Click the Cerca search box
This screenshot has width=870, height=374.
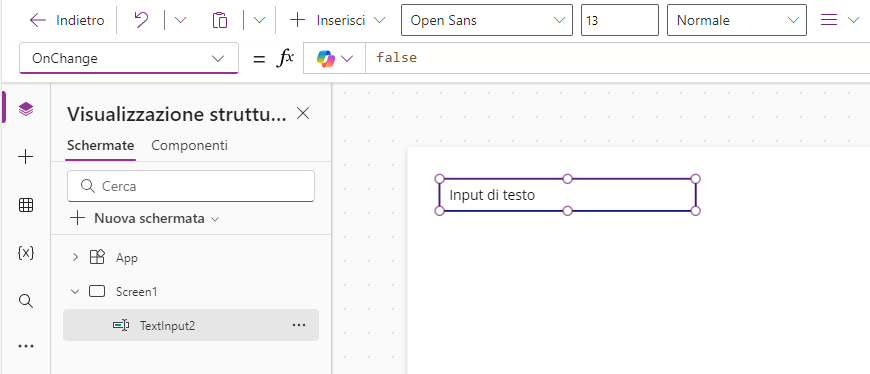[191, 186]
